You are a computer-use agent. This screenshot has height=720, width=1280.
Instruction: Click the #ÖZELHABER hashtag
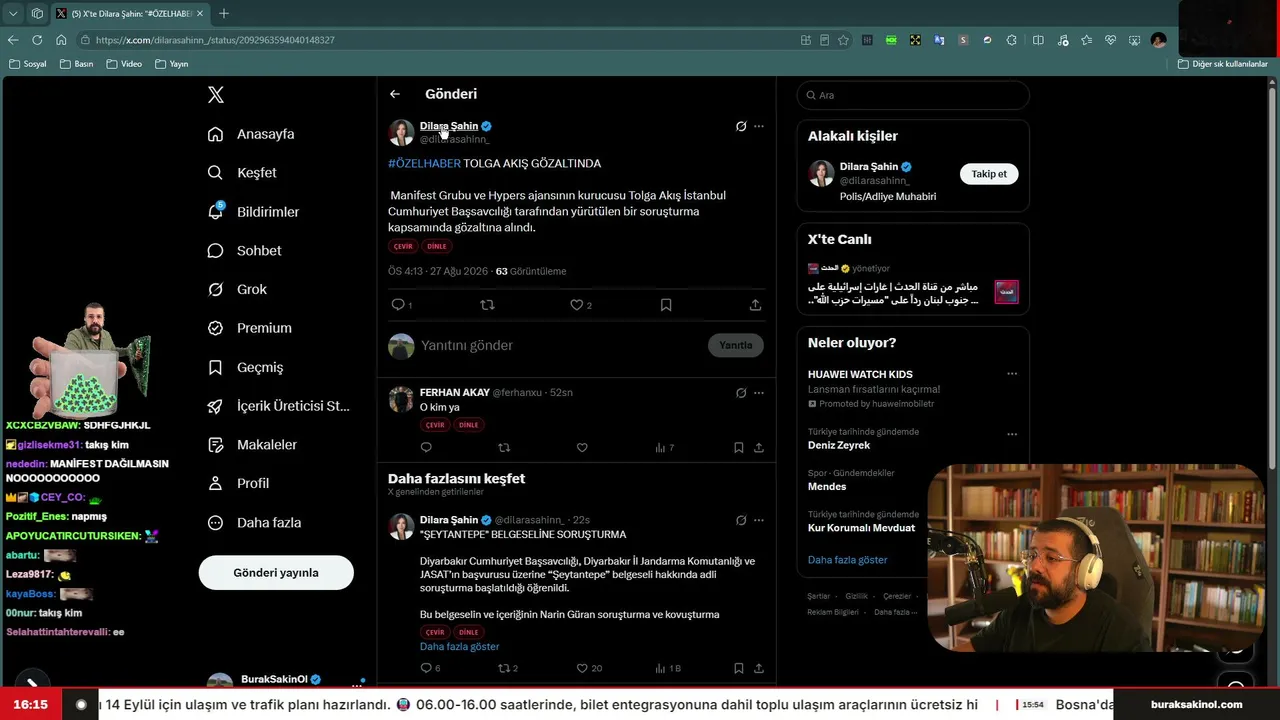click(x=424, y=163)
